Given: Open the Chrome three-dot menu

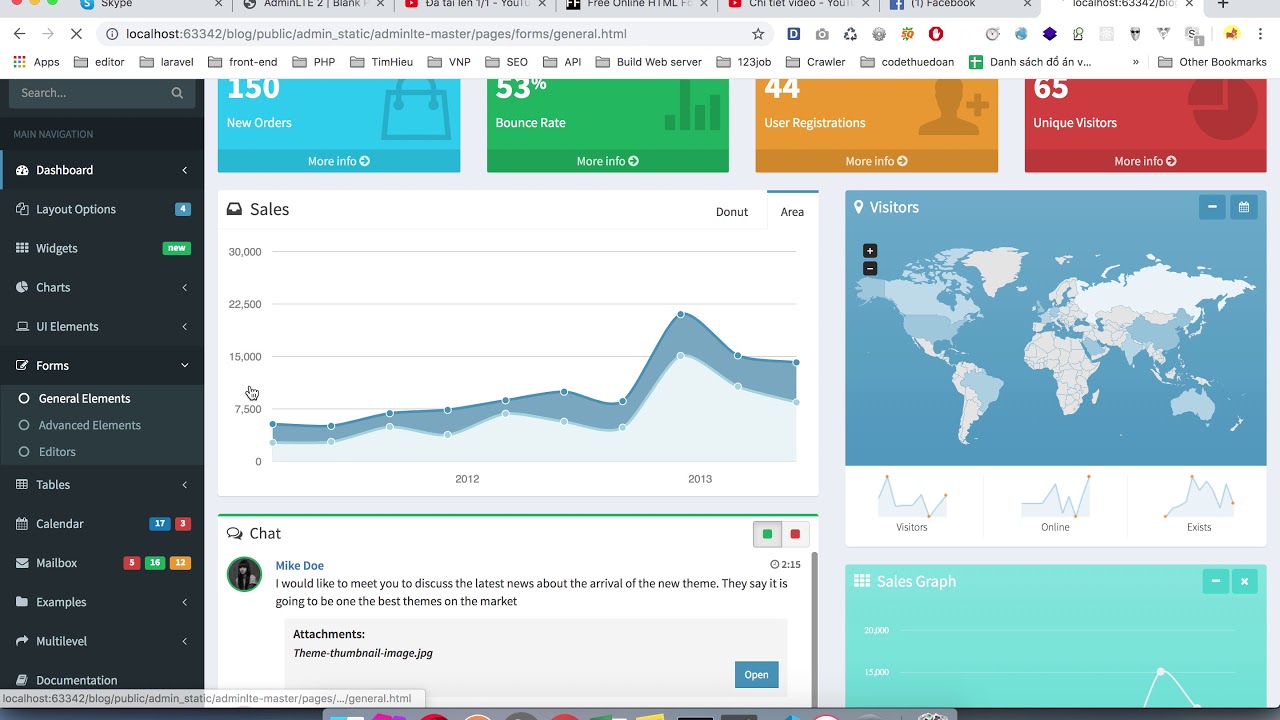Looking at the screenshot, I should pyautogui.click(x=1262, y=34).
